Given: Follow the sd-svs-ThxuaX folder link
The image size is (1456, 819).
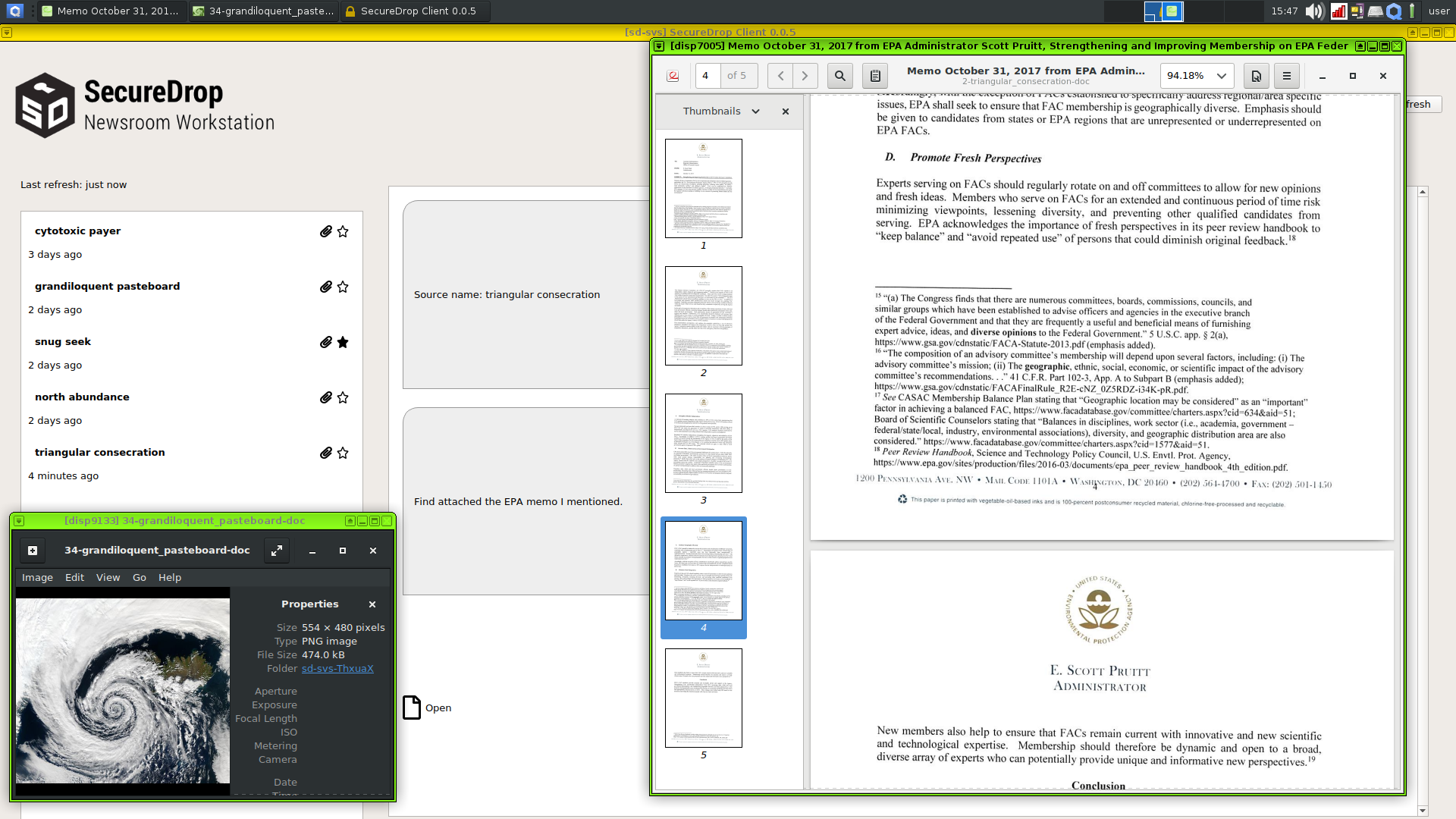Looking at the screenshot, I should [x=337, y=668].
